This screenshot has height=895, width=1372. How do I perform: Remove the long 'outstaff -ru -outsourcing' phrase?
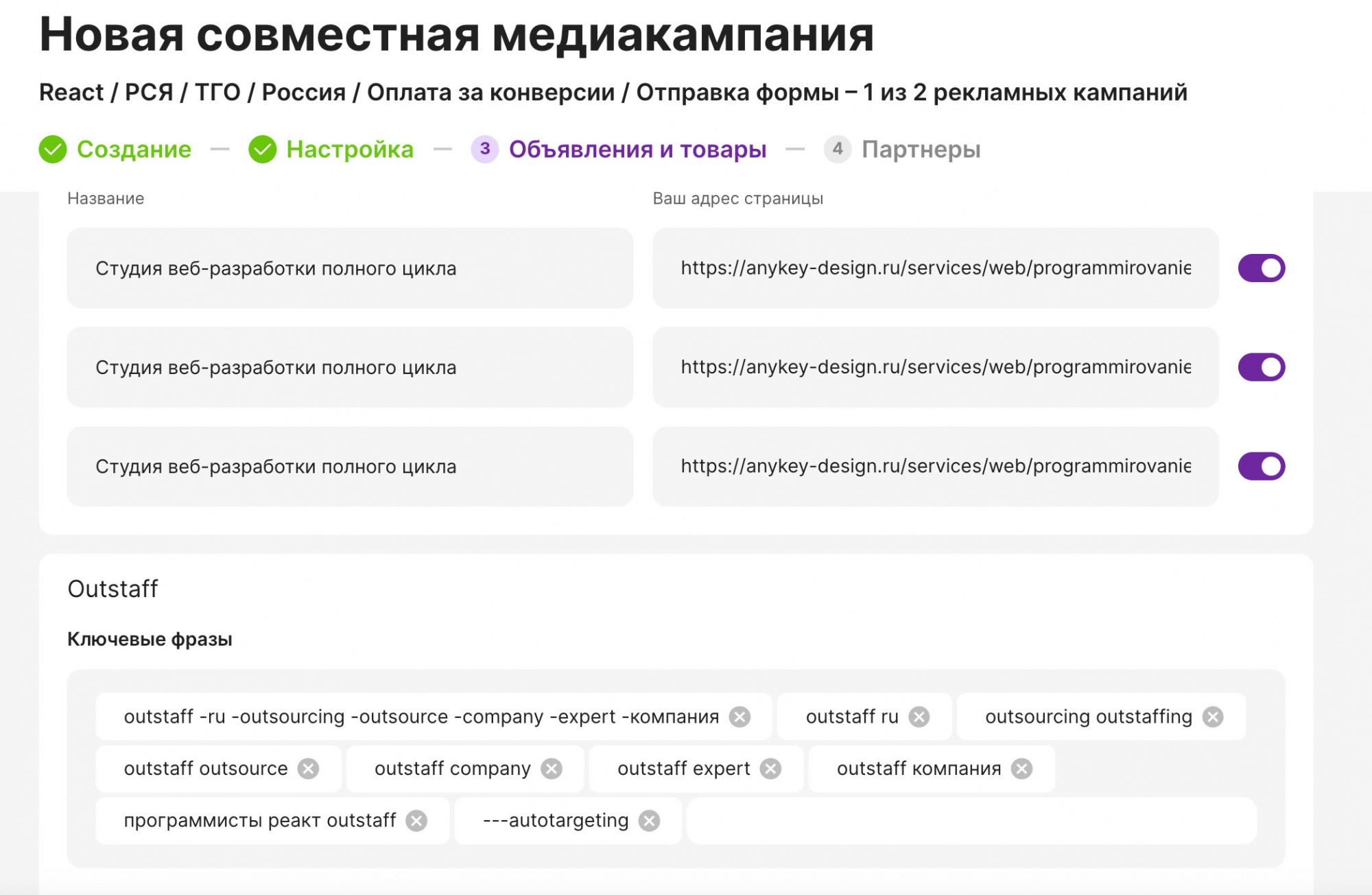(x=739, y=717)
